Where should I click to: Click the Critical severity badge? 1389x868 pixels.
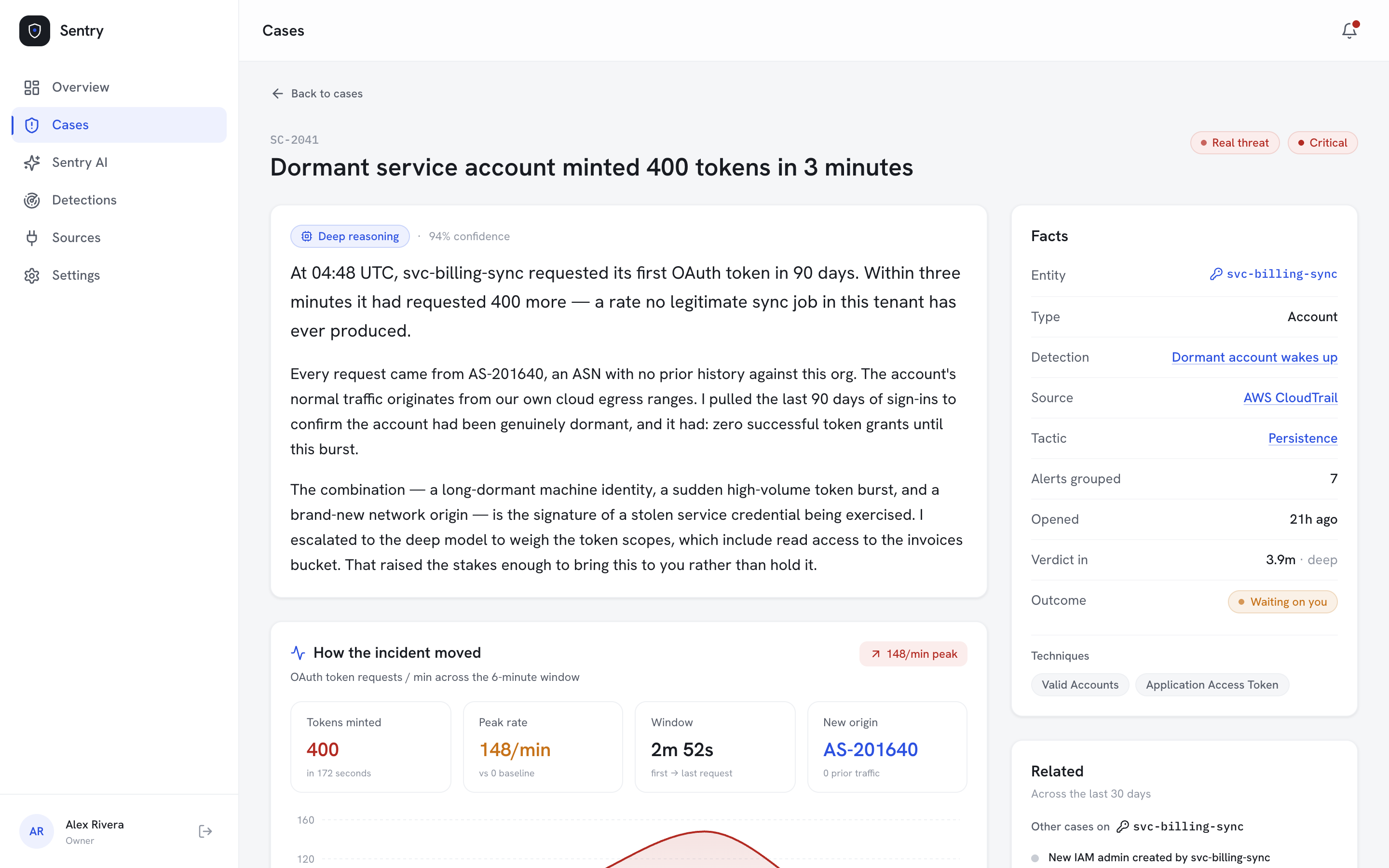pyautogui.click(x=1322, y=143)
